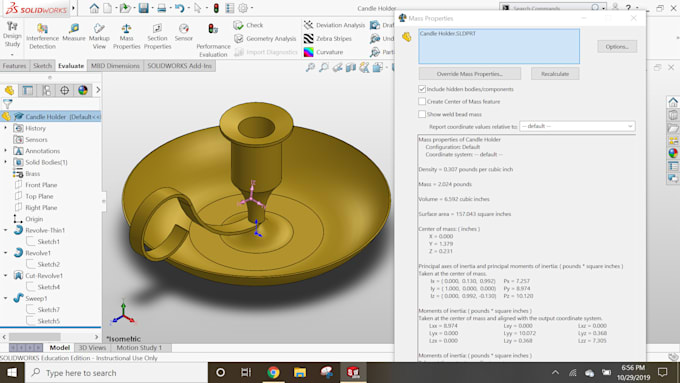680x383 pixels.
Task: Switch to PropertyManager tab icon
Action: tap(27, 90)
